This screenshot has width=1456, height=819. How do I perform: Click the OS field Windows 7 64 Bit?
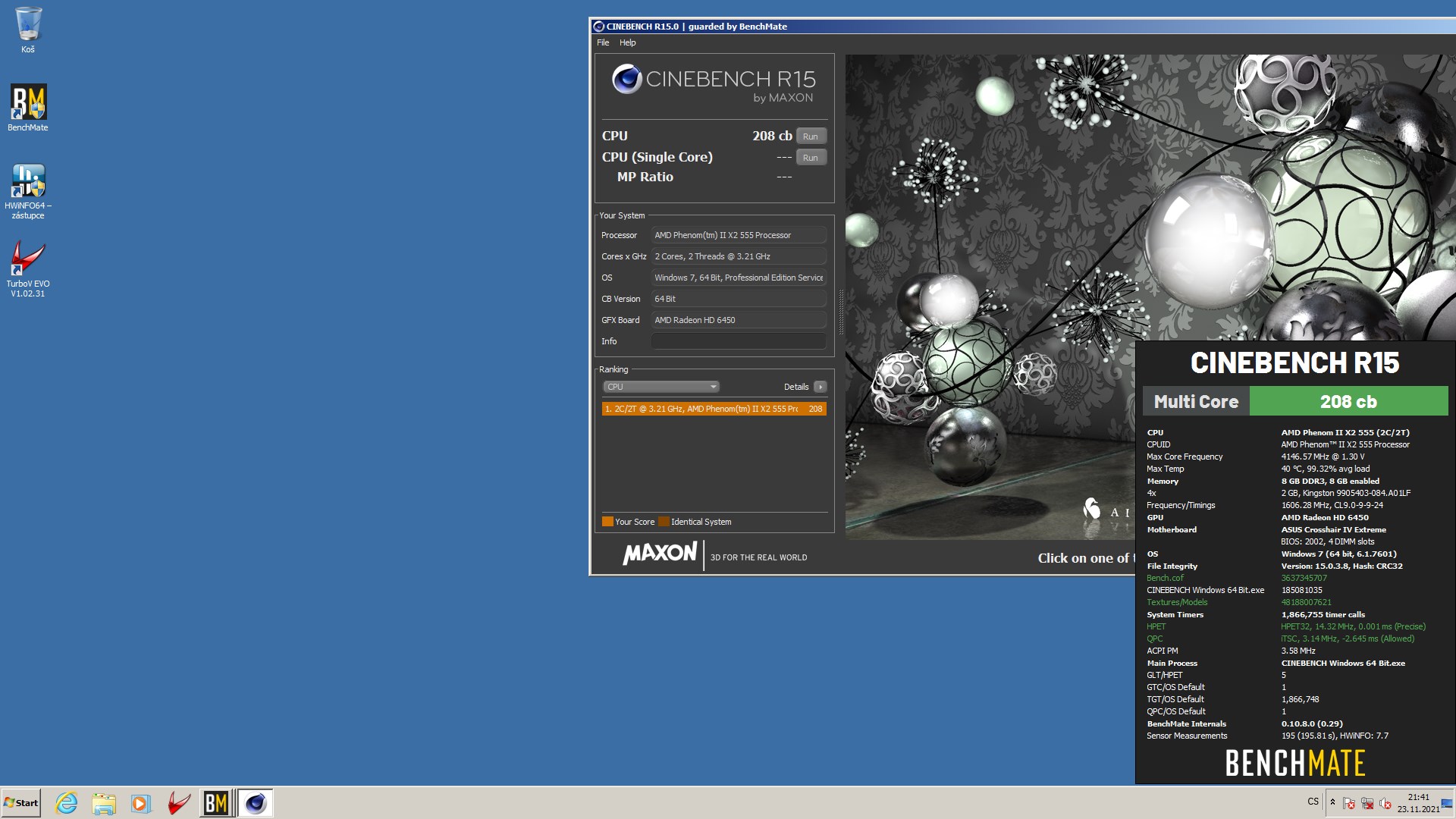(x=739, y=278)
